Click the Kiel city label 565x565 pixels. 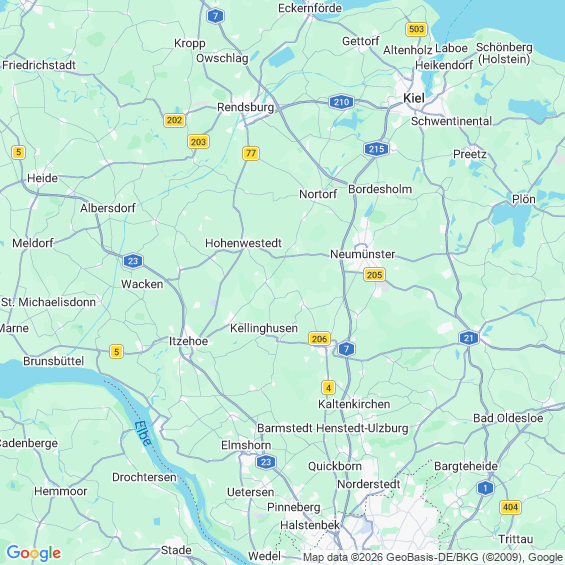pyautogui.click(x=414, y=98)
